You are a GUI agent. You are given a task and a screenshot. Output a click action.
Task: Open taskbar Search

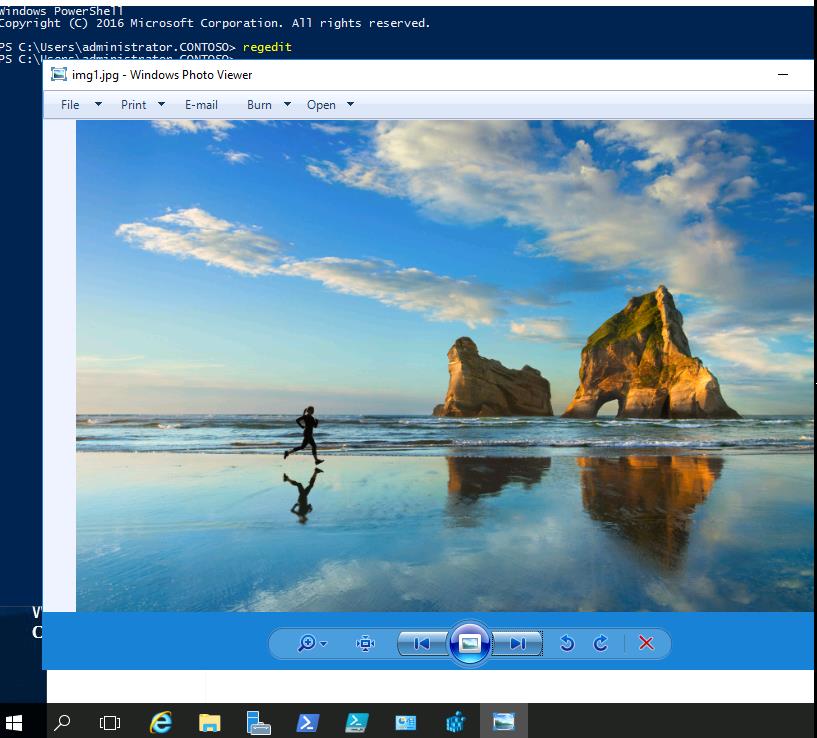coord(63,722)
